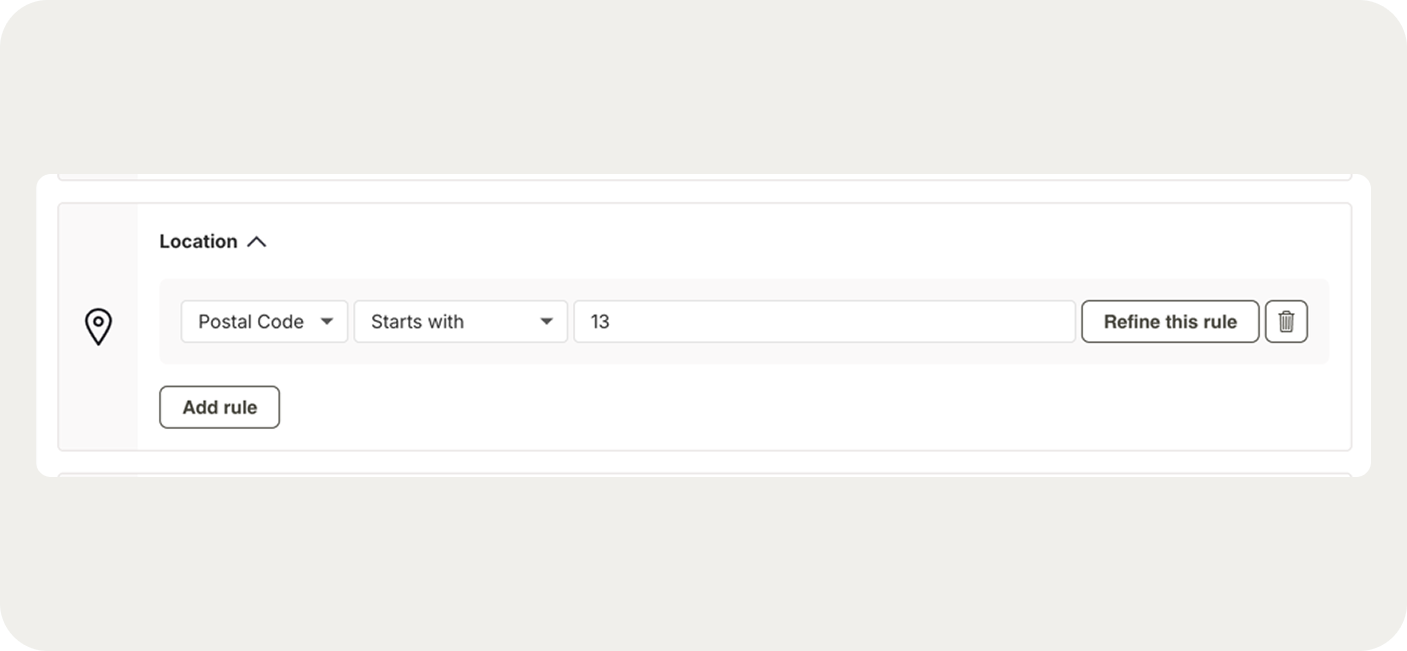
Task: Delete the rule with the trash icon
Action: coord(1286,322)
